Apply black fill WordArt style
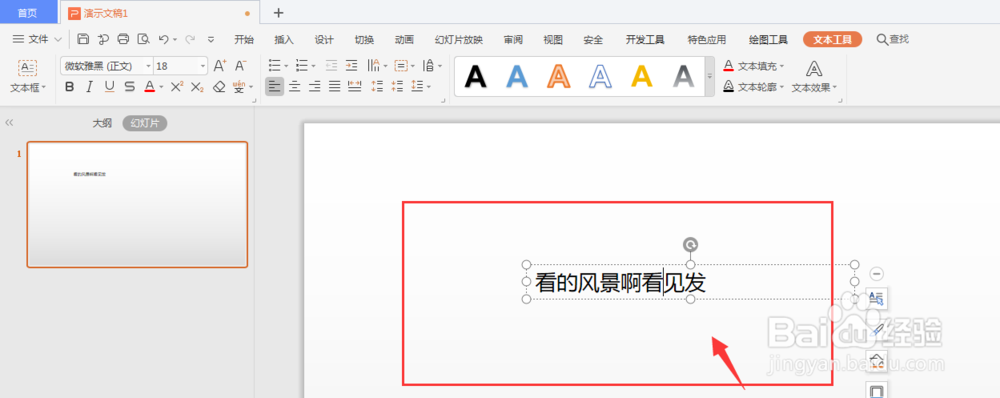Viewport: 1000px width, 398px height. [x=475, y=77]
